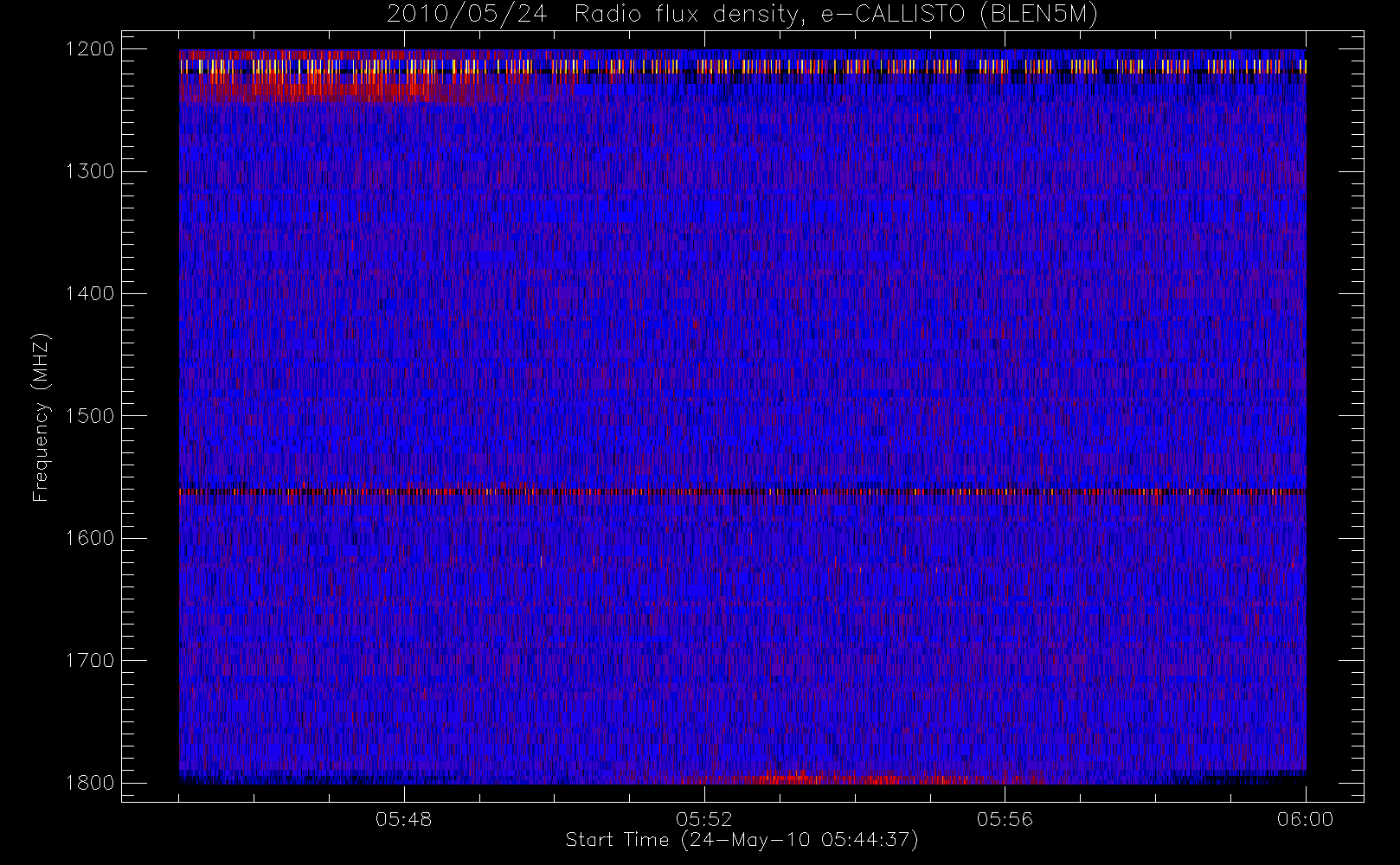Click the 1800 frequency tick label
The height and width of the screenshot is (865, 1400).
tap(91, 783)
